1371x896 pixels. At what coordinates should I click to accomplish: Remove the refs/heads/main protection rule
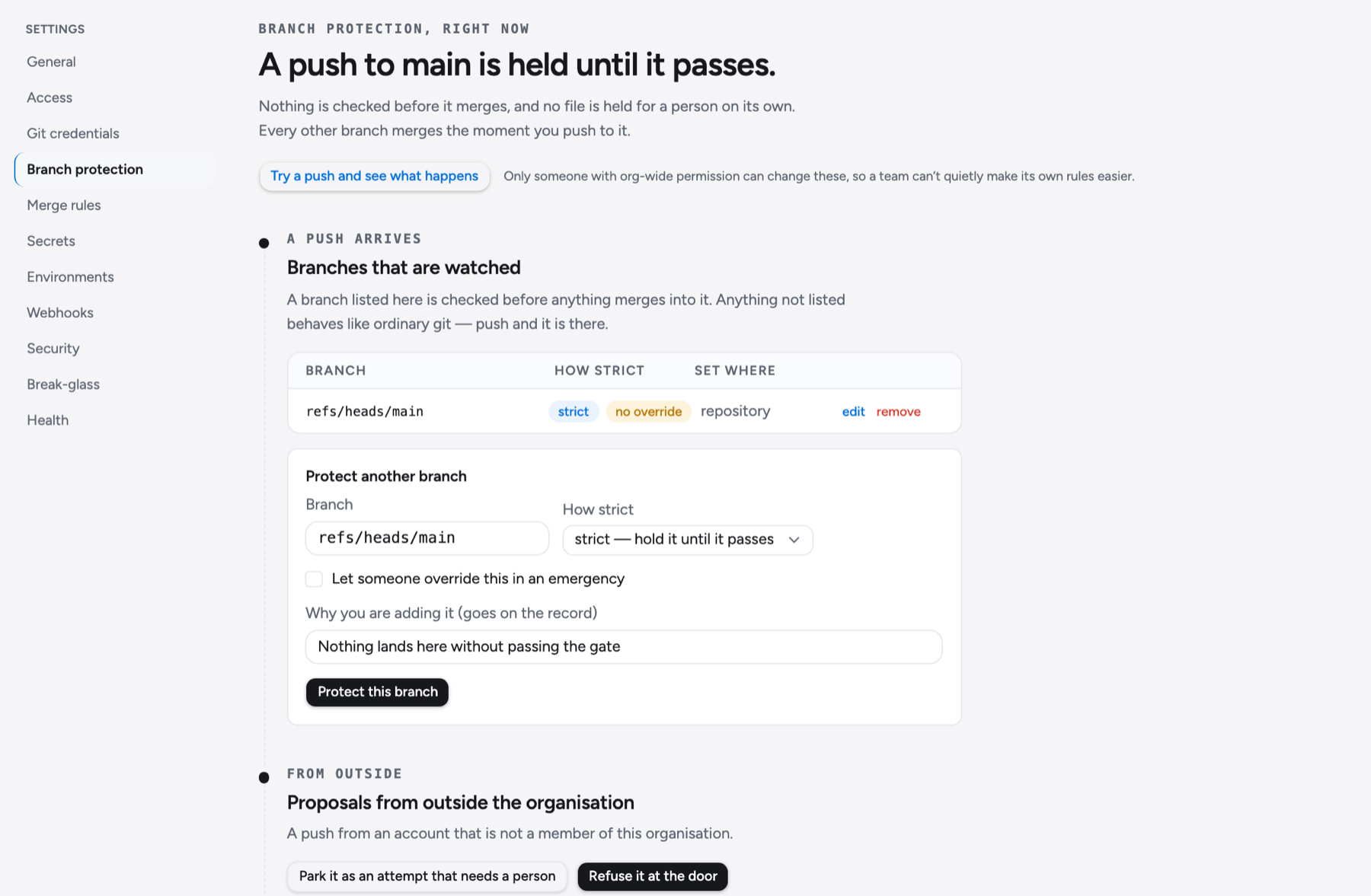898,412
